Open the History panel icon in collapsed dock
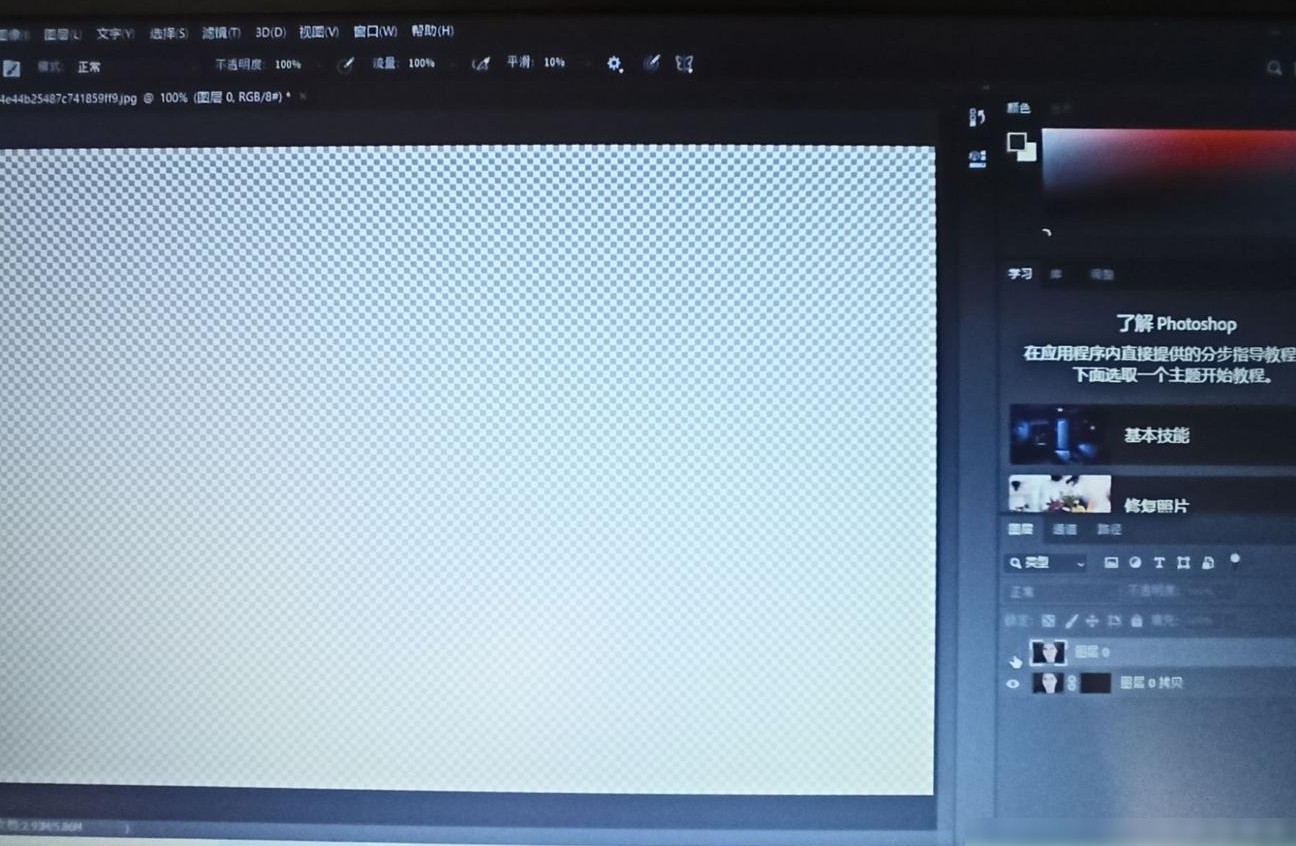This screenshot has height=846, width=1296. 978,118
